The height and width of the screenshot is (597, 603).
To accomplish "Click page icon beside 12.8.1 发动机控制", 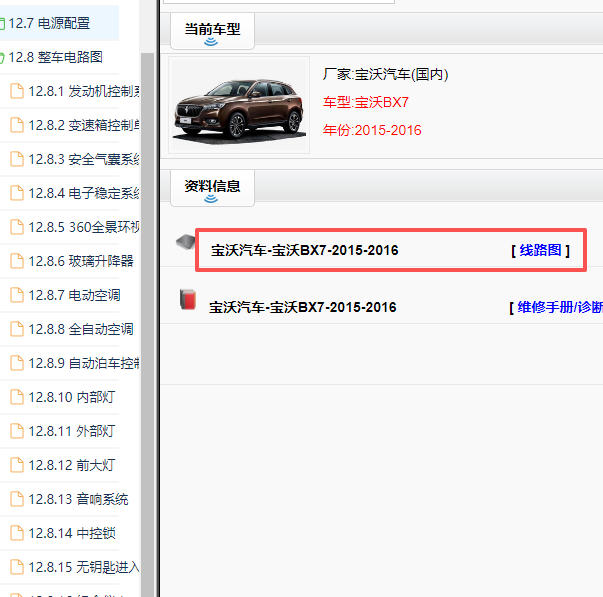I will 17,91.
